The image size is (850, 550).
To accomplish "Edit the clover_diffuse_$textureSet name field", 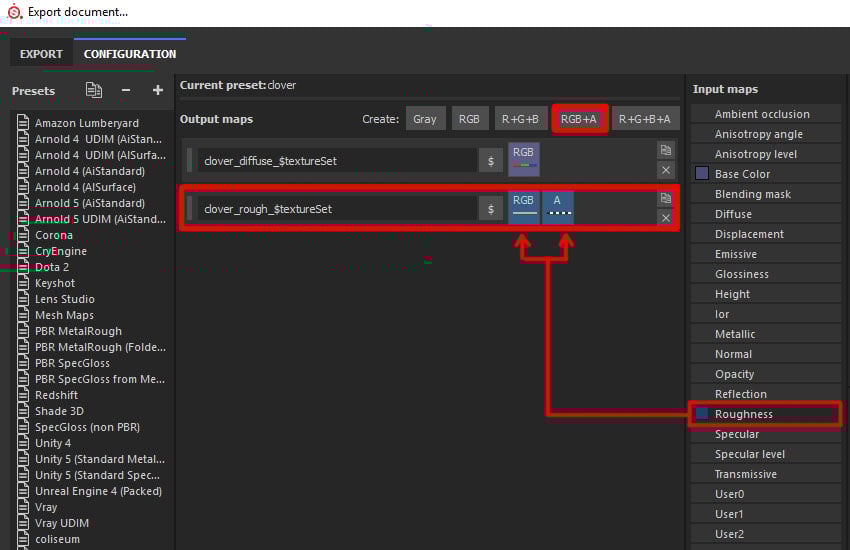I will pyautogui.click(x=337, y=161).
